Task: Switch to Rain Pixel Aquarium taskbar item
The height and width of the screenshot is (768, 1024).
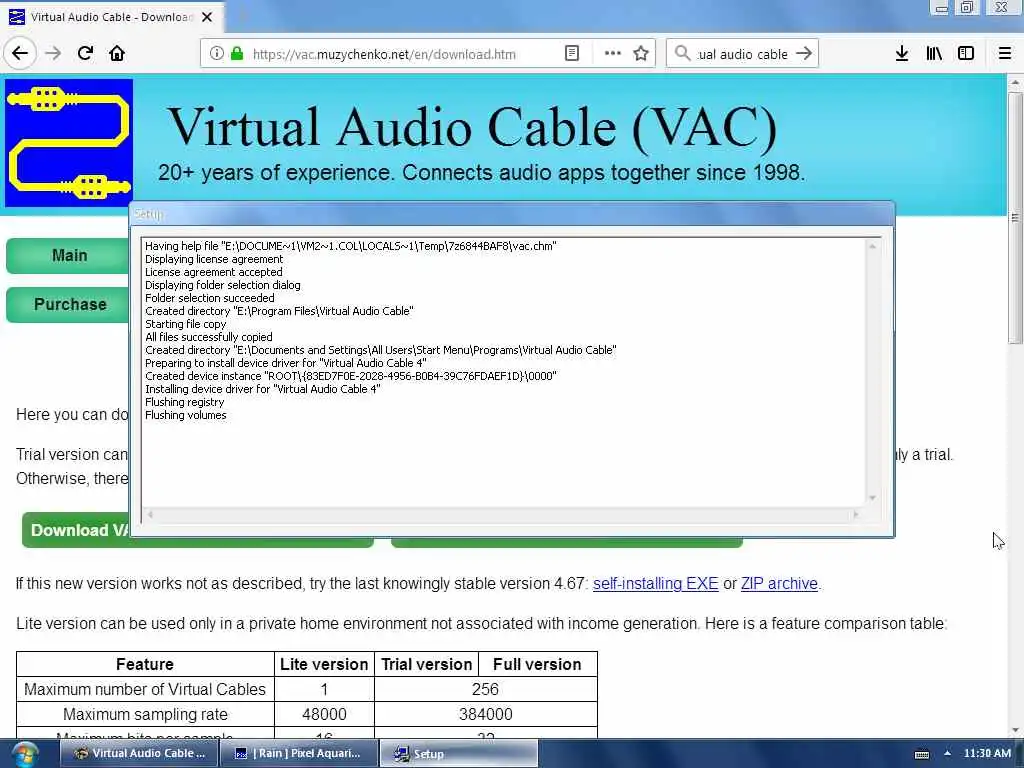Action: coord(298,754)
